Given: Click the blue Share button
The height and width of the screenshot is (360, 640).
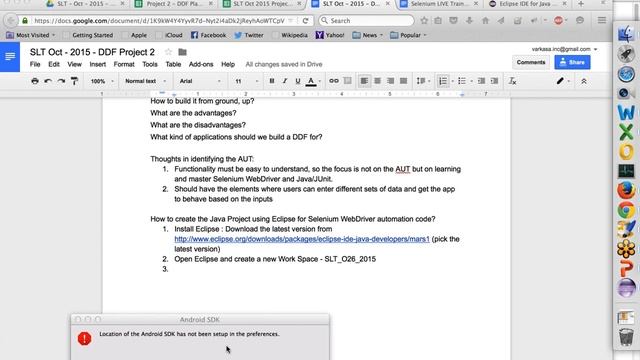Looking at the screenshot, I should 572,62.
